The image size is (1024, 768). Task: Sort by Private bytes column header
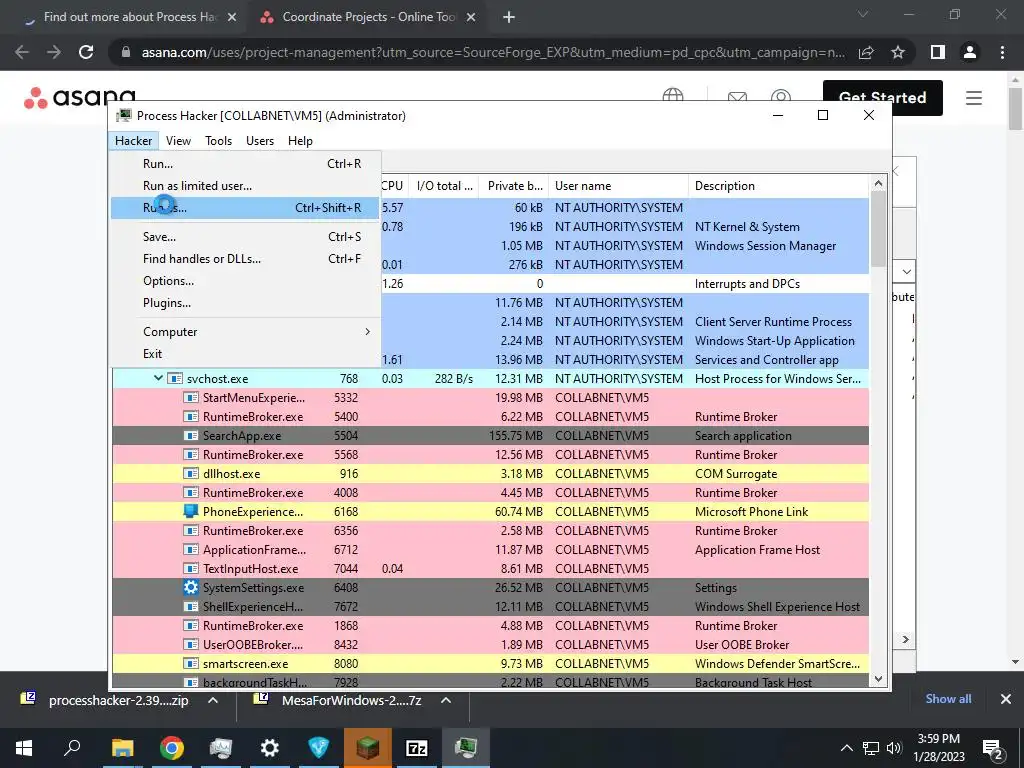pos(514,185)
